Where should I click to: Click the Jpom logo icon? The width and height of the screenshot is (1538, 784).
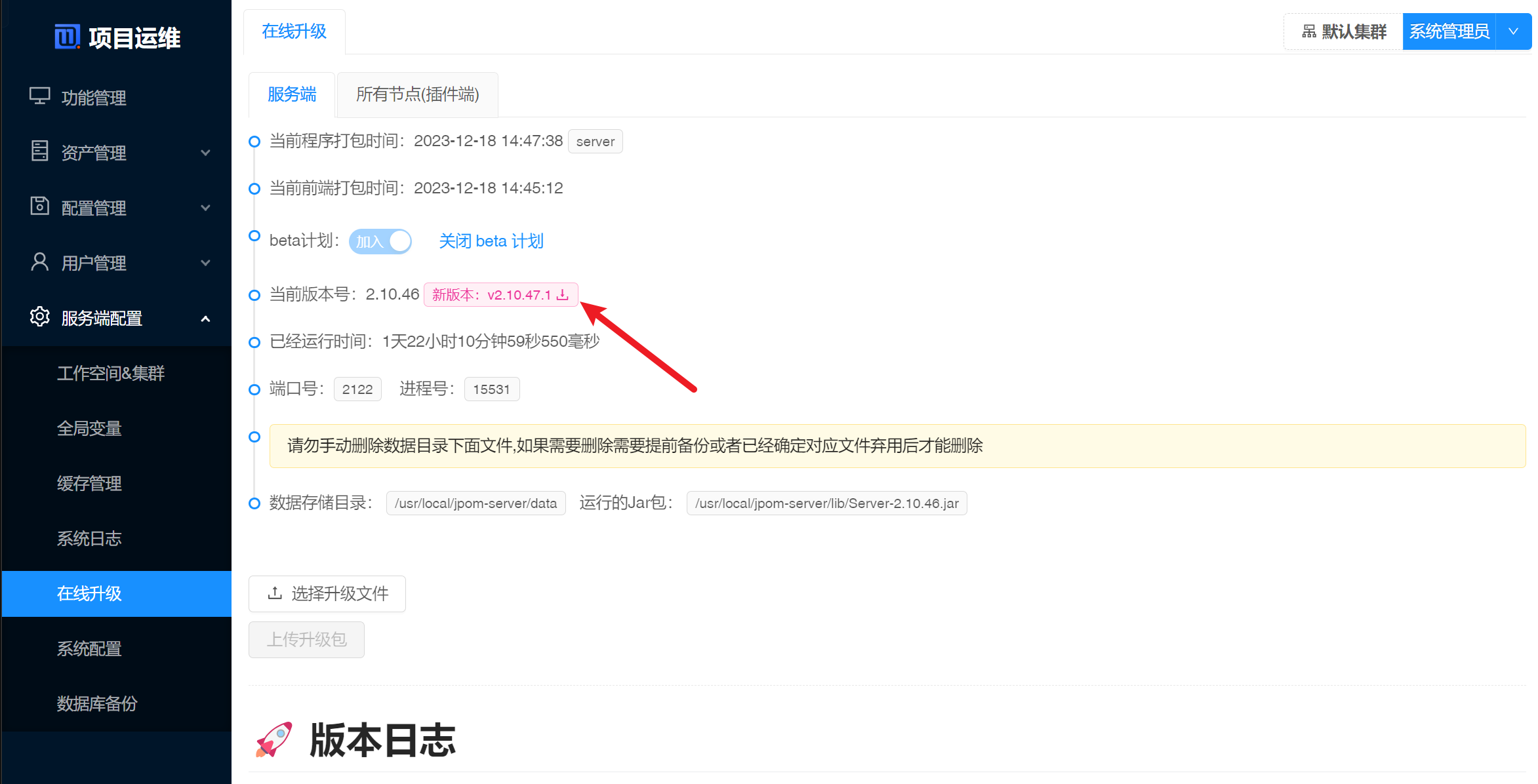[x=67, y=37]
